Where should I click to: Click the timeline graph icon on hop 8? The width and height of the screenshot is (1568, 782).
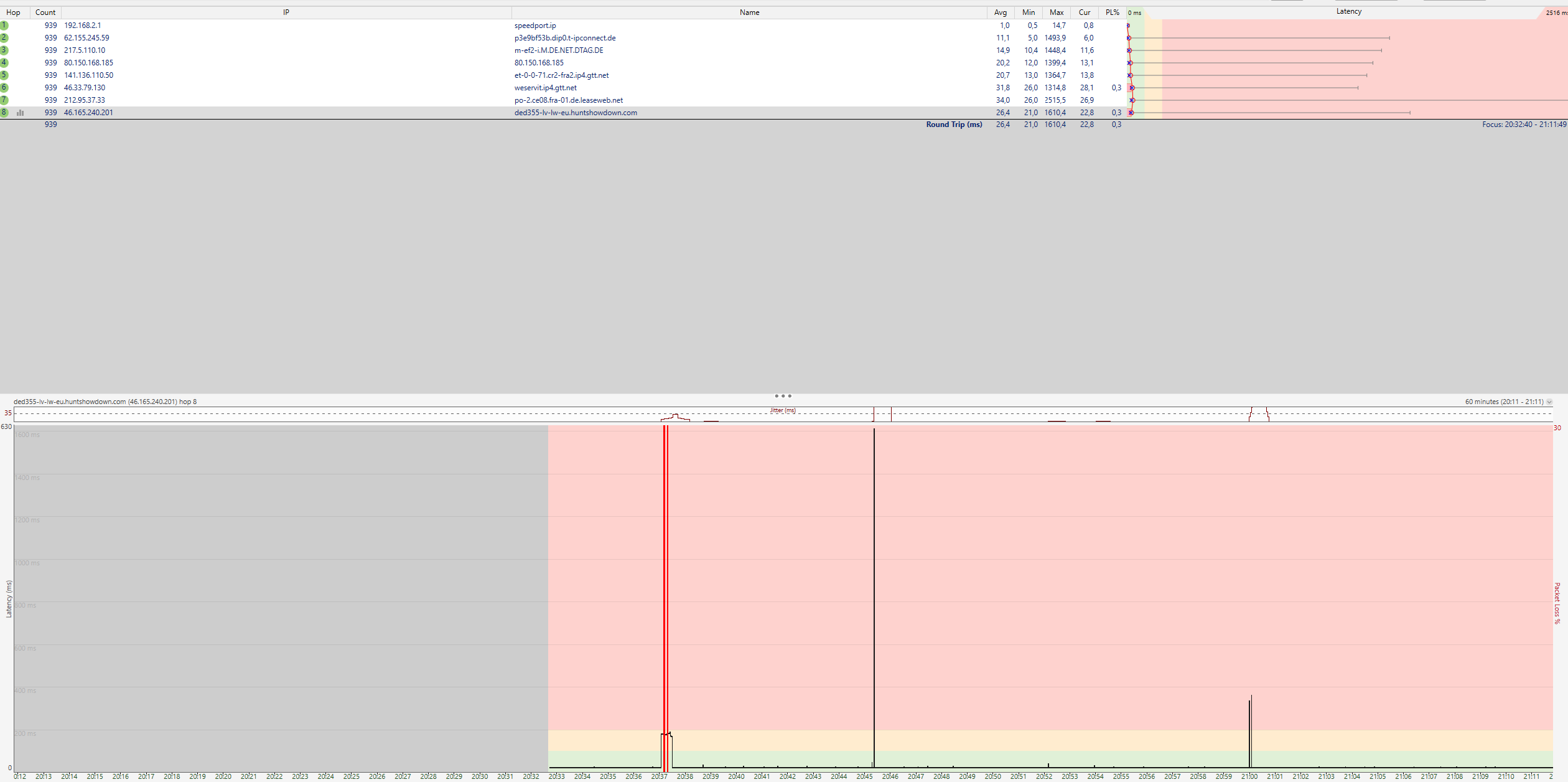21,113
